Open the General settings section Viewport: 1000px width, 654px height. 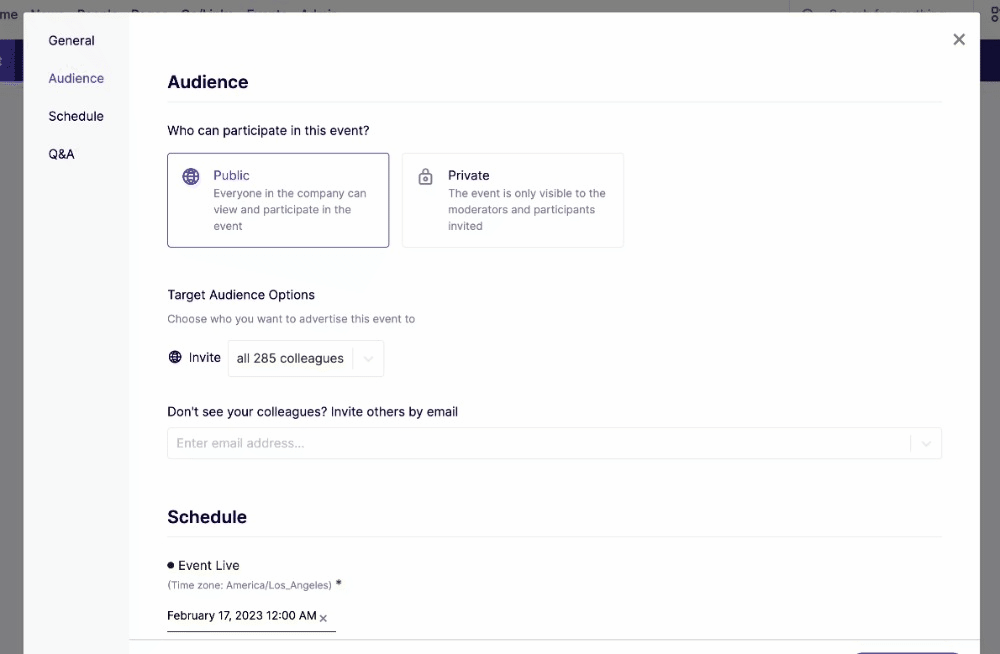click(x=71, y=41)
